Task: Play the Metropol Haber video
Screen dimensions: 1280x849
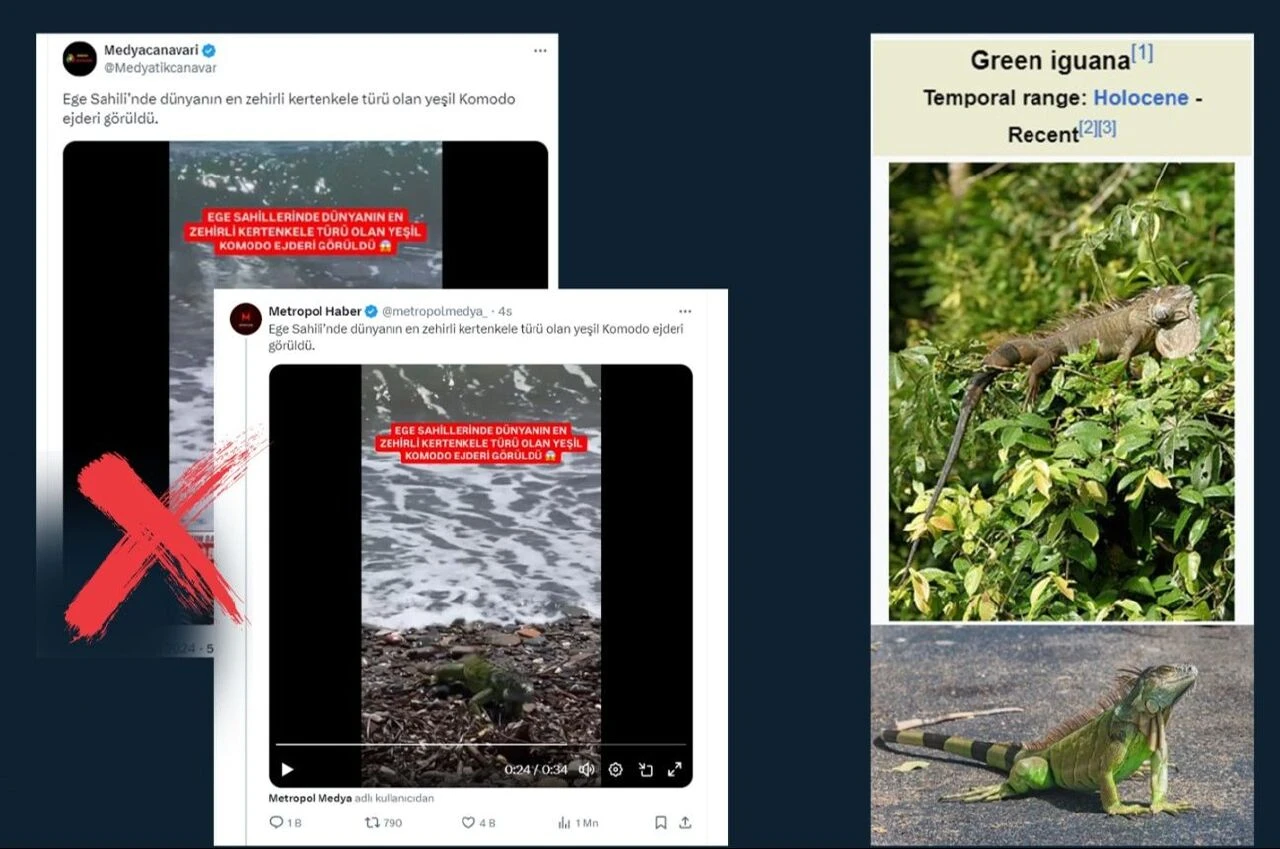Action: (x=287, y=769)
